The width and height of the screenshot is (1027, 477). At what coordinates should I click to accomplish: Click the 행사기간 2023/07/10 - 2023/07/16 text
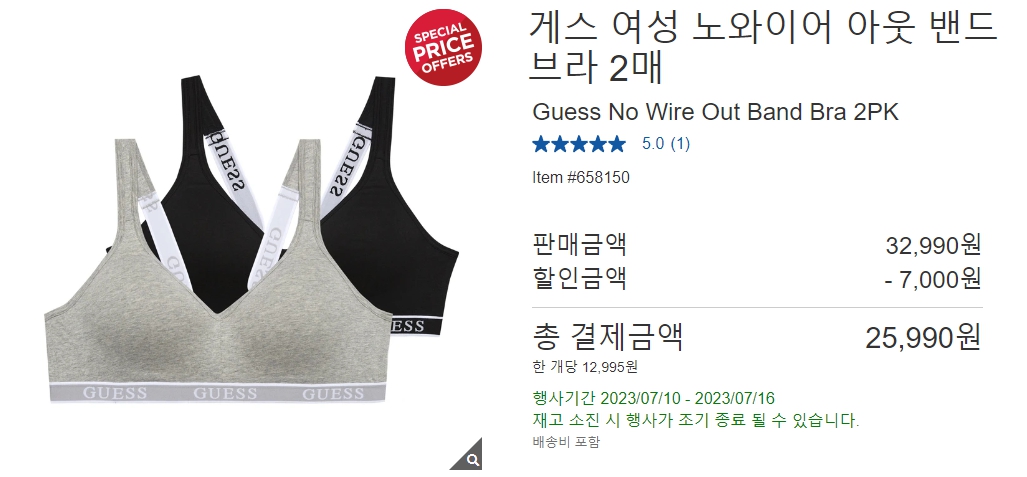click(654, 398)
